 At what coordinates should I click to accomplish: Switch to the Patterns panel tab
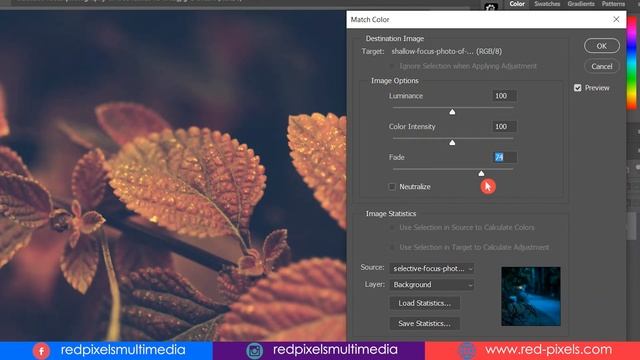613,4
